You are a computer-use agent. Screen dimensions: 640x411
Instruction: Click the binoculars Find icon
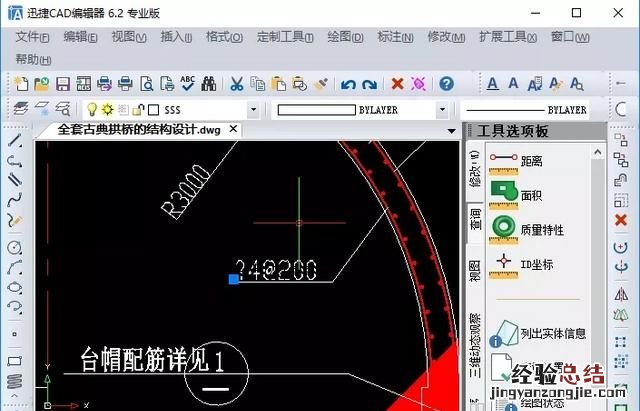tap(209, 84)
